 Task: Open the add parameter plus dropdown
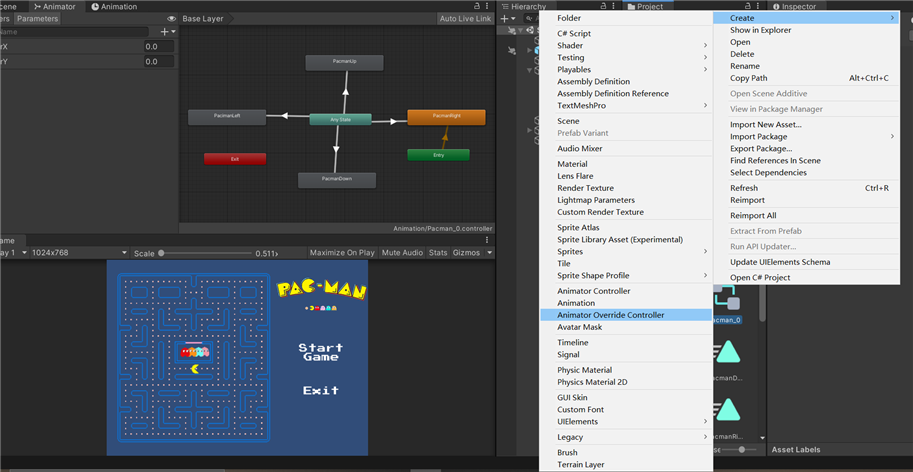pyautogui.click(x=168, y=32)
